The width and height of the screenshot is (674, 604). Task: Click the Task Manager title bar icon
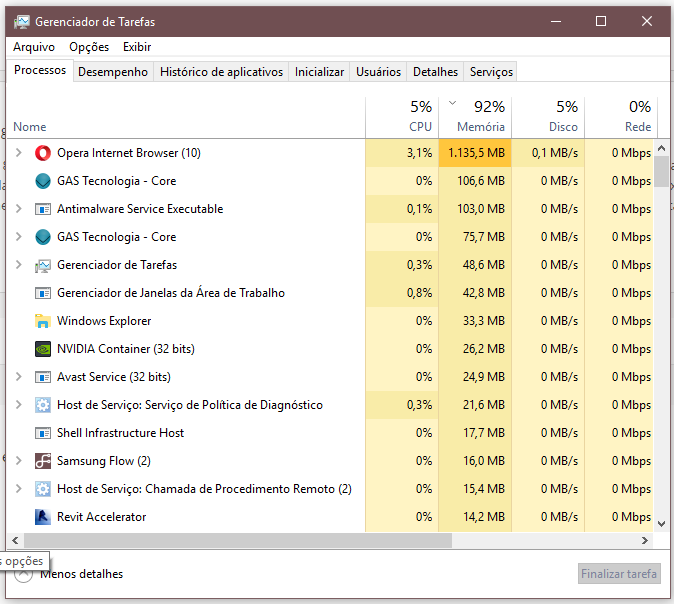21,22
